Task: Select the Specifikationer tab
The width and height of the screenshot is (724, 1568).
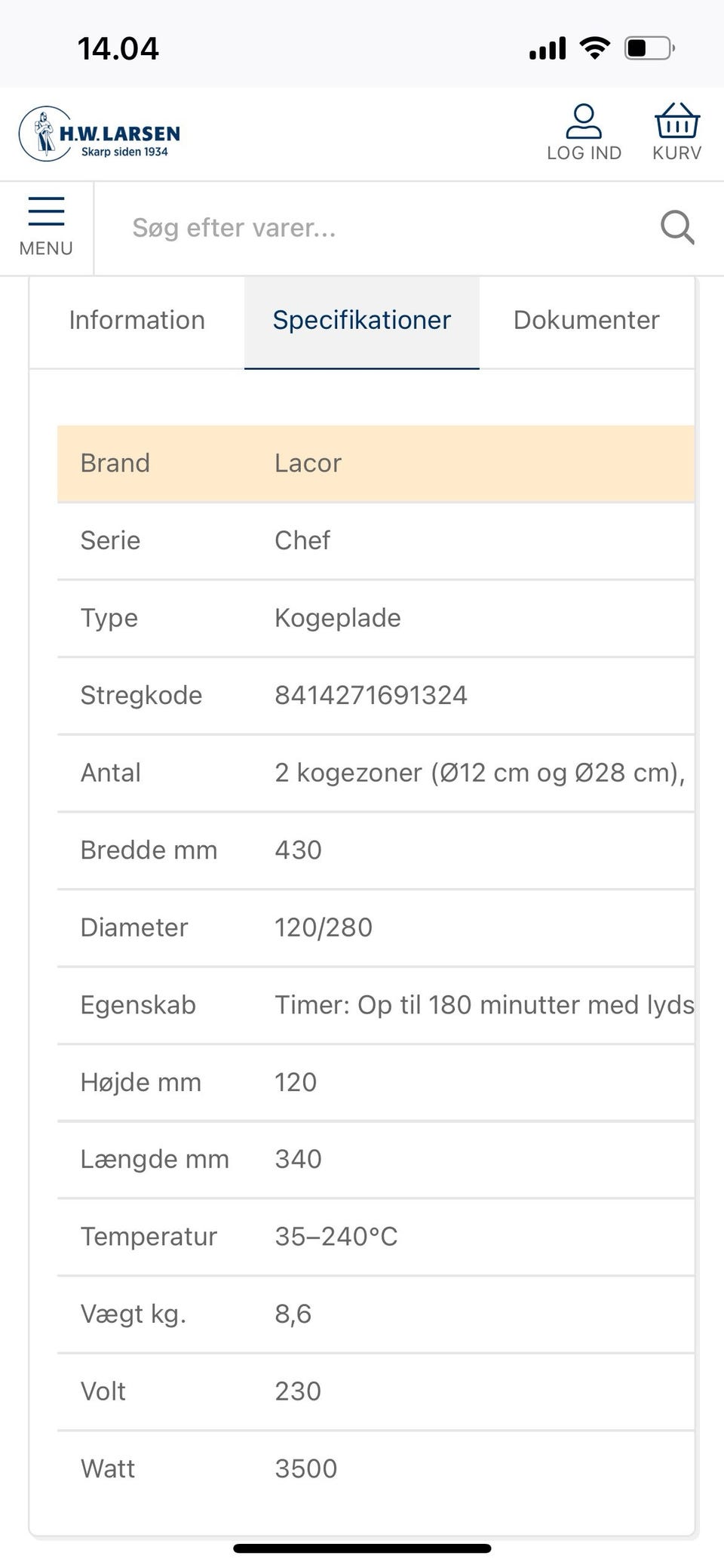Action: pos(361,320)
